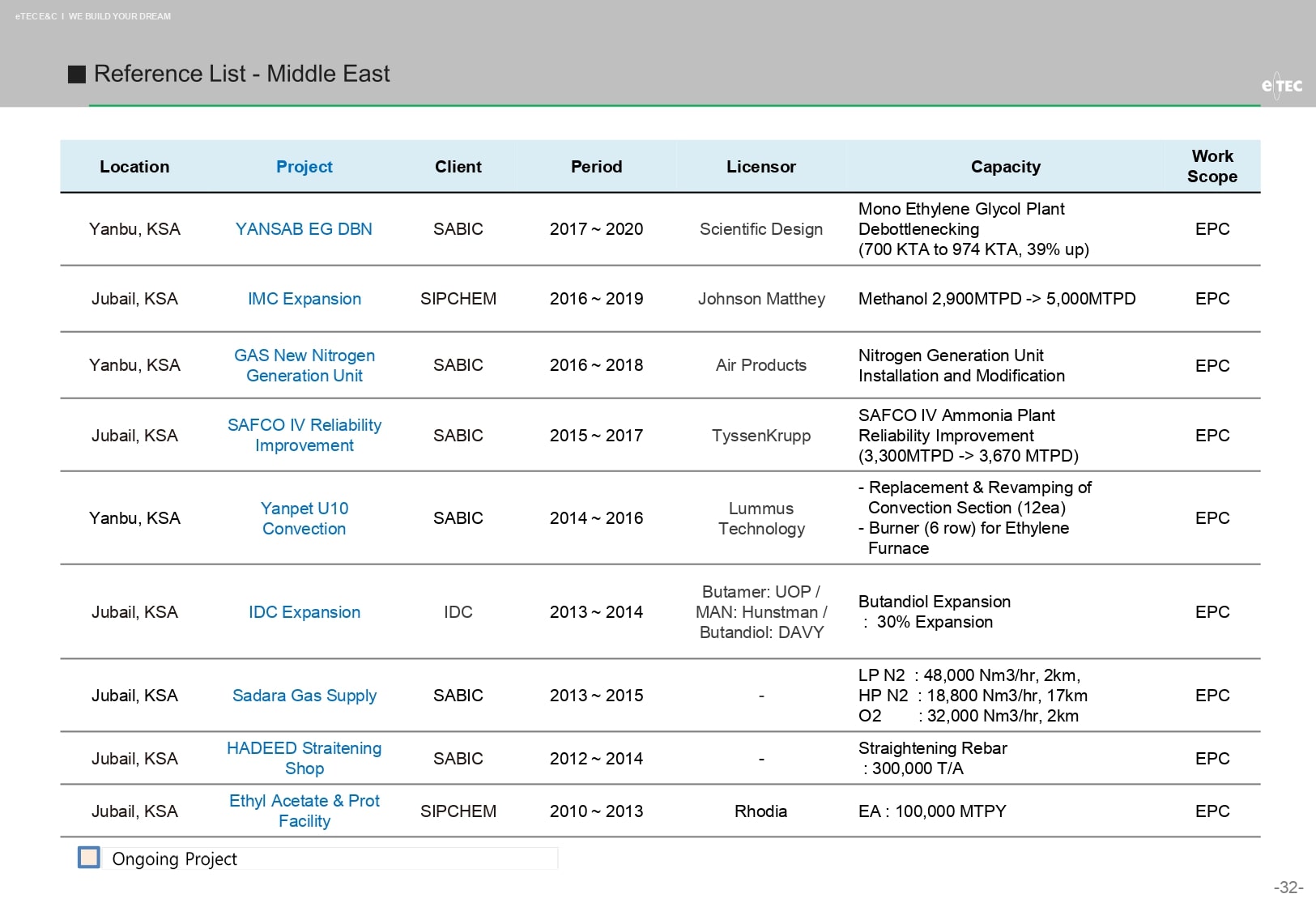
Task: Open the SAFCO IV Reliability Improvement link
Action: pyautogui.click(x=305, y=435)
